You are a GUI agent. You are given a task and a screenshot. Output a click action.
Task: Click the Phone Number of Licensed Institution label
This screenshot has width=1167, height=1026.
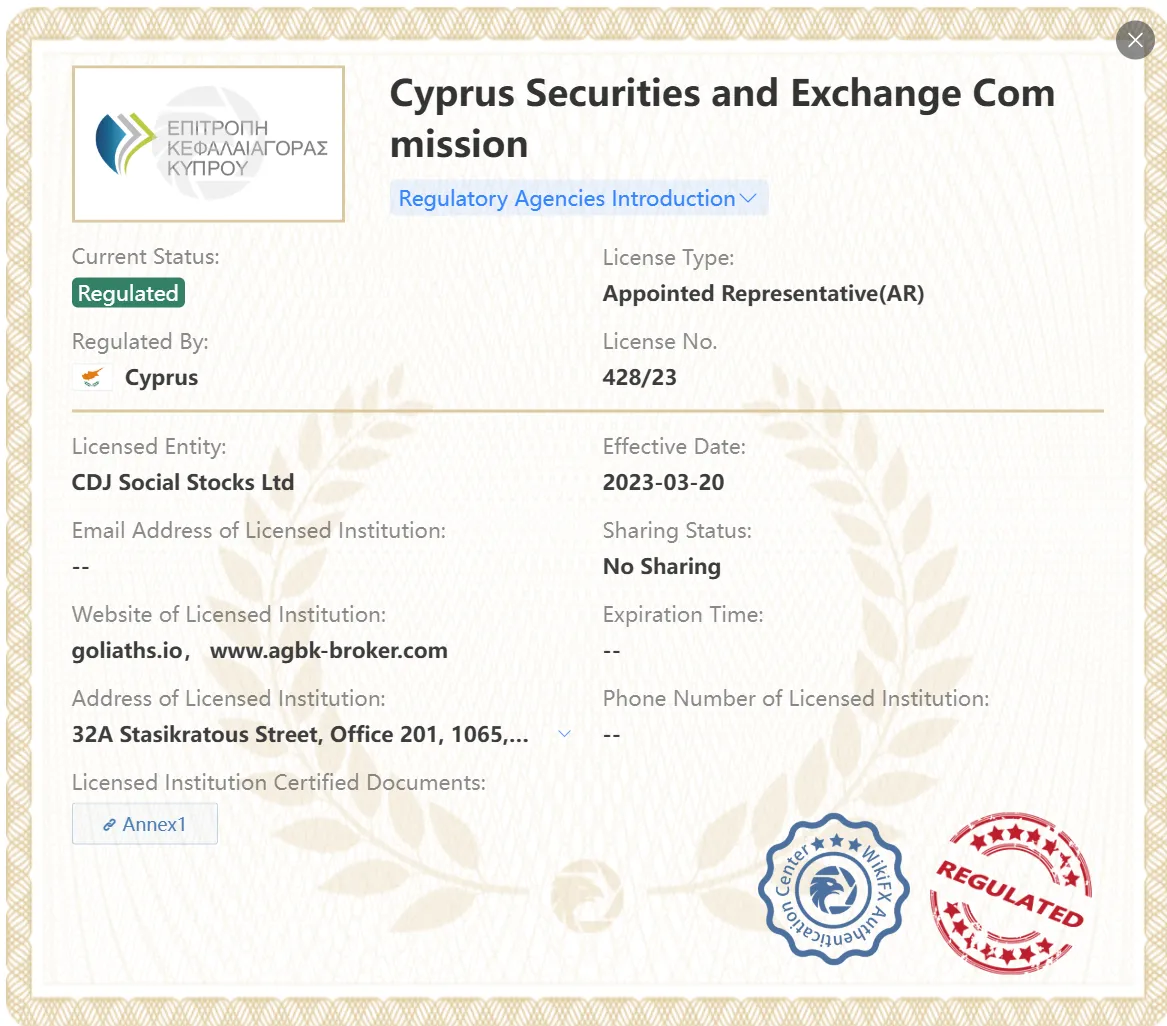click(796, 698)
